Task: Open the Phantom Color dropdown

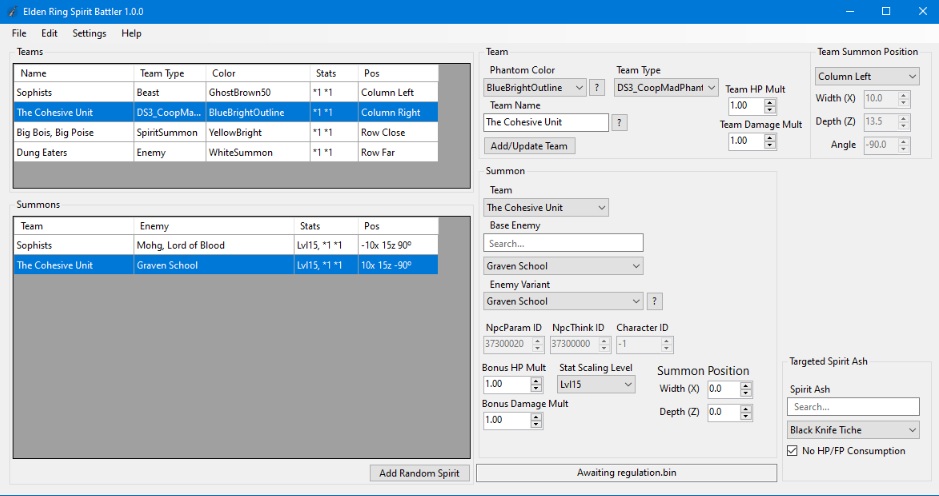Action: [535, 87]
